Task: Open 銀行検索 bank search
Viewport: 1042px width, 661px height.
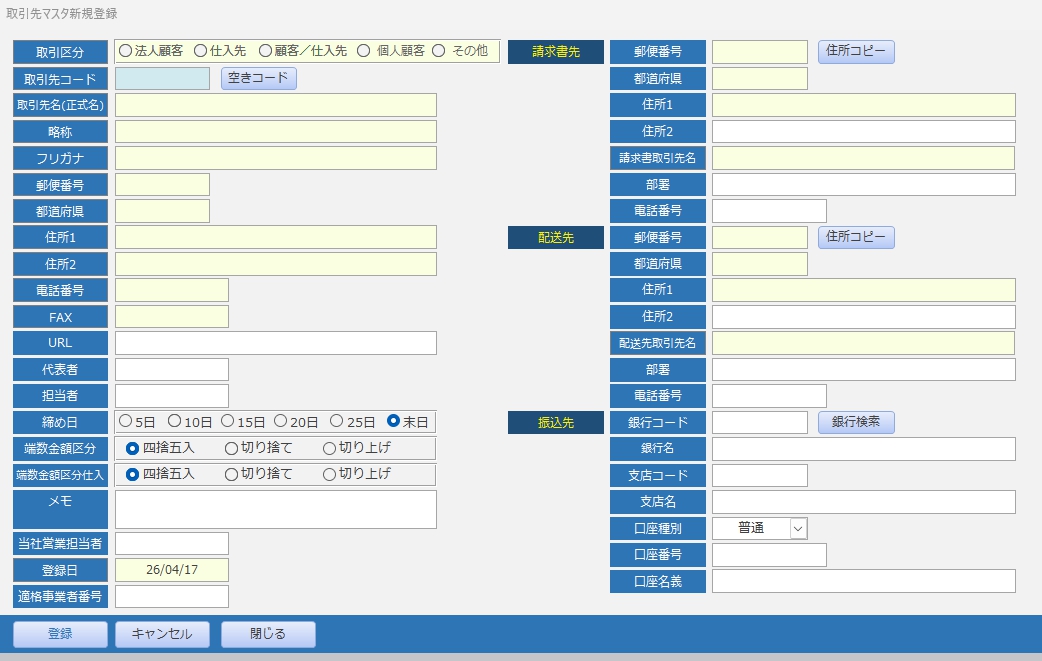Action: point(856,422)
